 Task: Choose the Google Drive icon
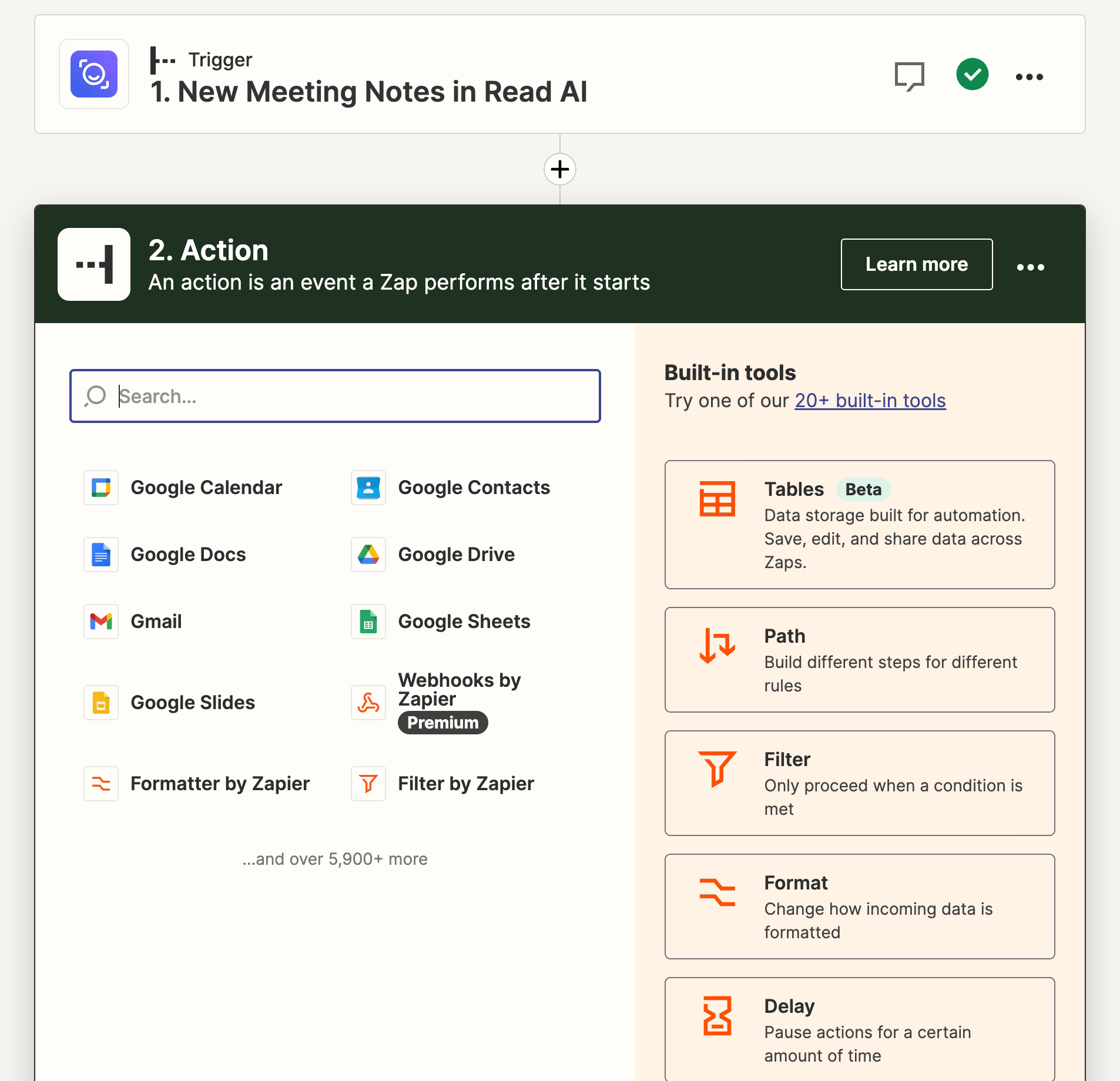[x=368, y=555]
